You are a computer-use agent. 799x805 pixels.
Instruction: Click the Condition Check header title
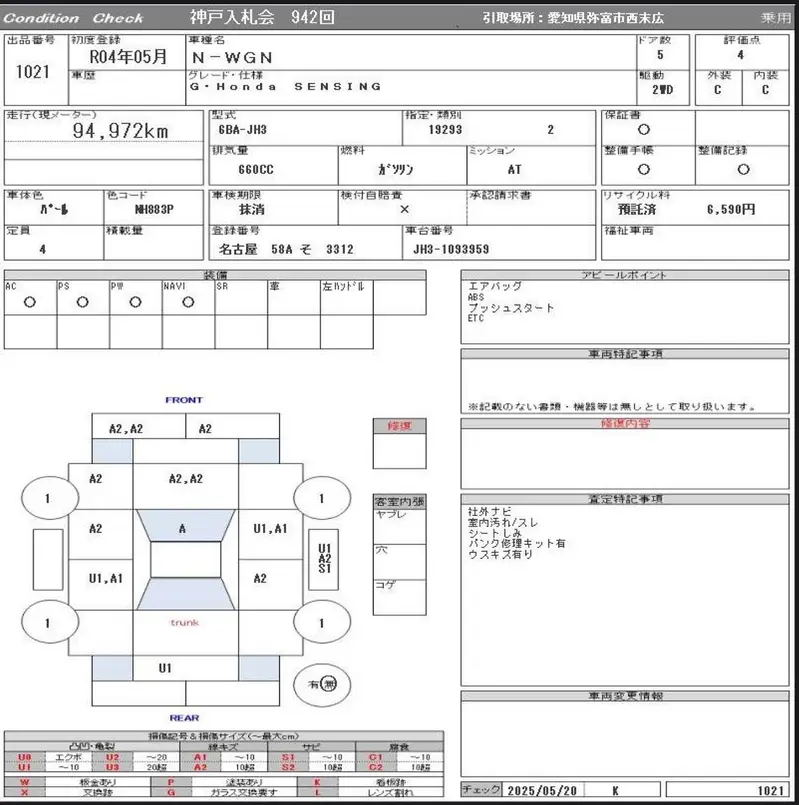pyautogui.click(x=74, y=18)
